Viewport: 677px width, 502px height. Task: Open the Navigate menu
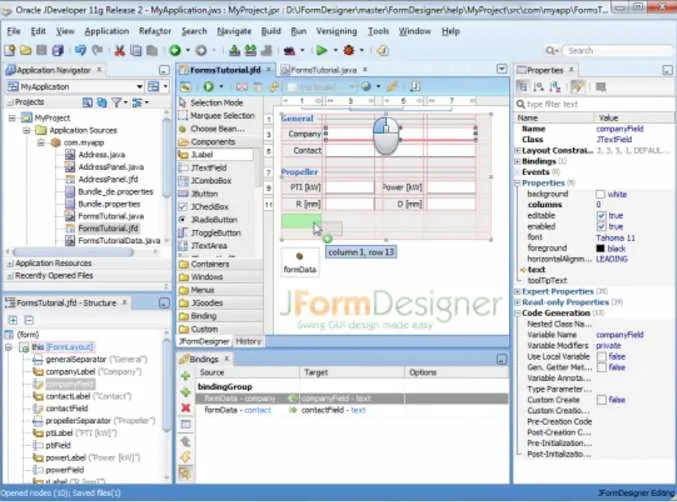point(234,31)
